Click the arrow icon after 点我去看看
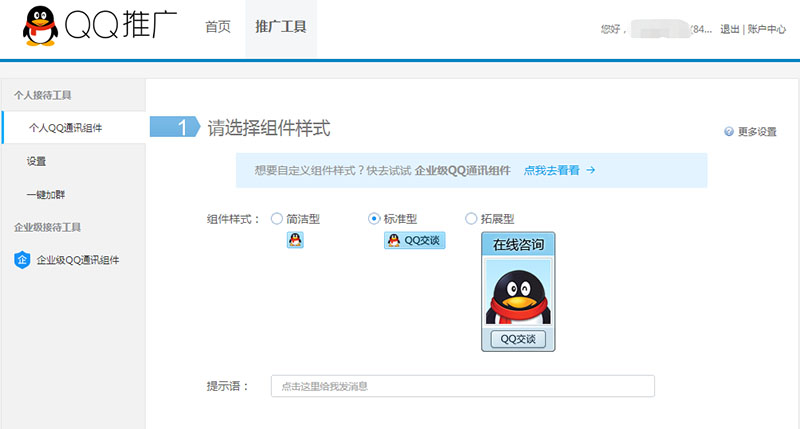The image size is (800, 429). (x=591, y=171)
